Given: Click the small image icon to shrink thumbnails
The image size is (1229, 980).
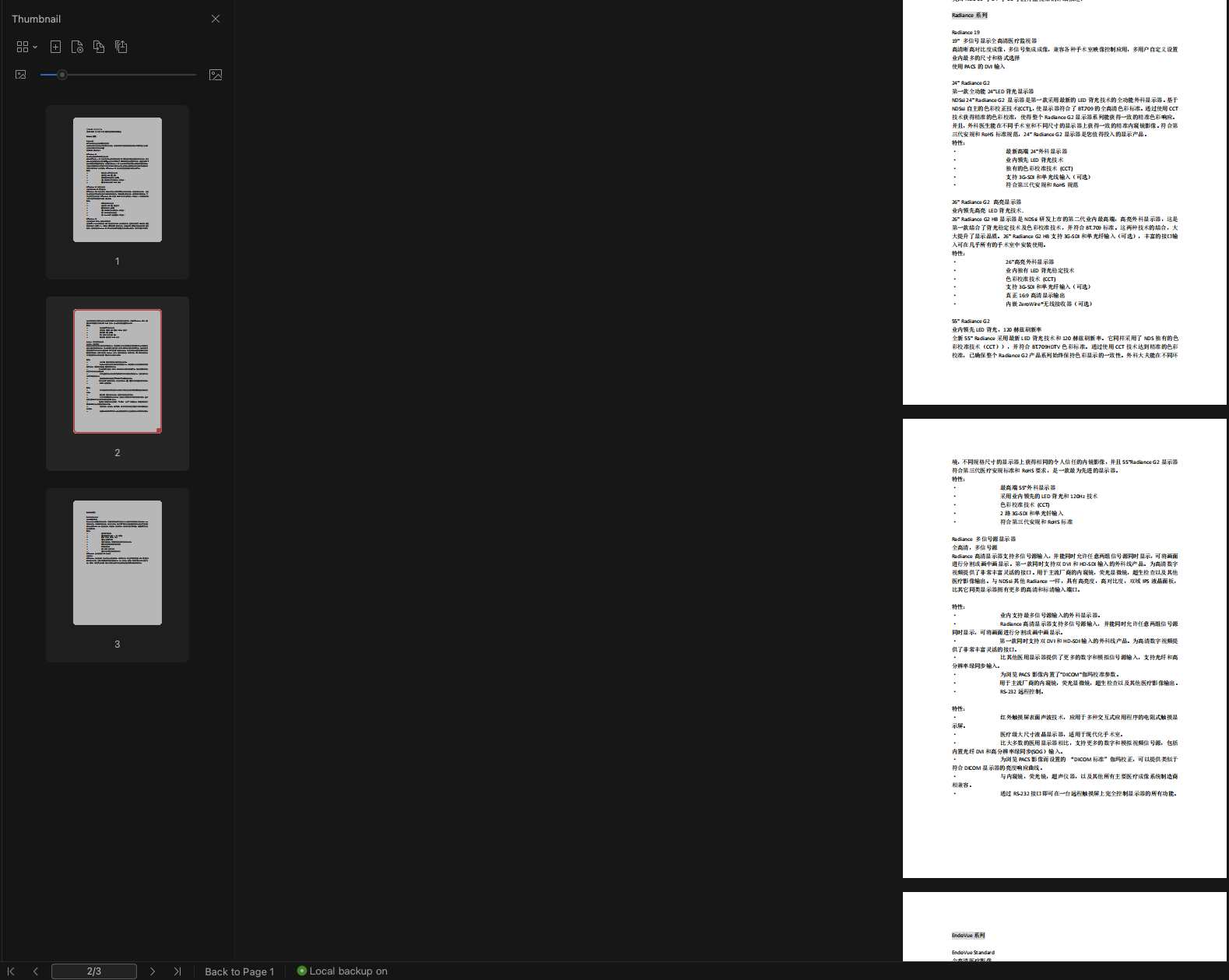Looking at the screenshot, I should pos(21,75).
